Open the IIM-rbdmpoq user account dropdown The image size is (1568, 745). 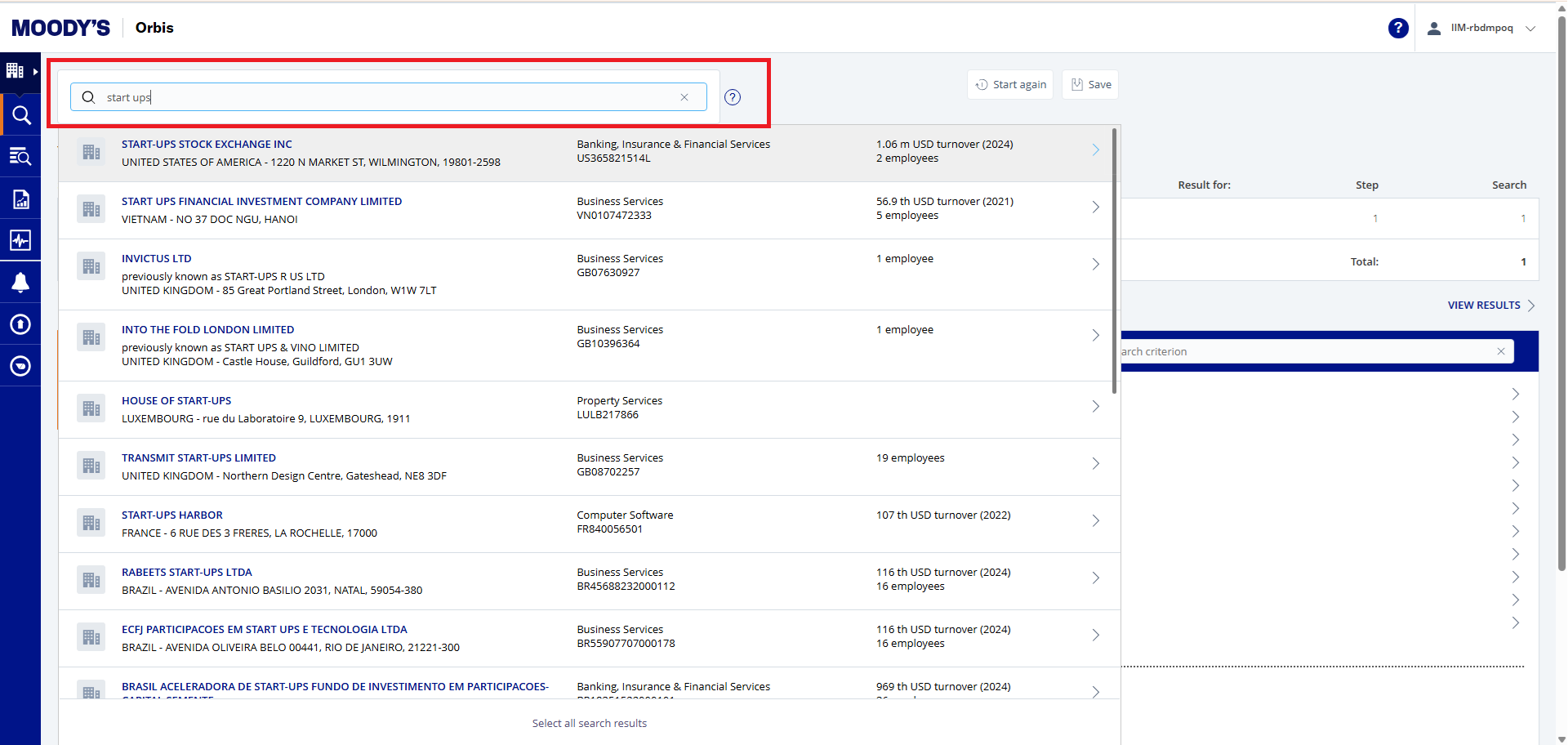click(x=1481, y=28)
